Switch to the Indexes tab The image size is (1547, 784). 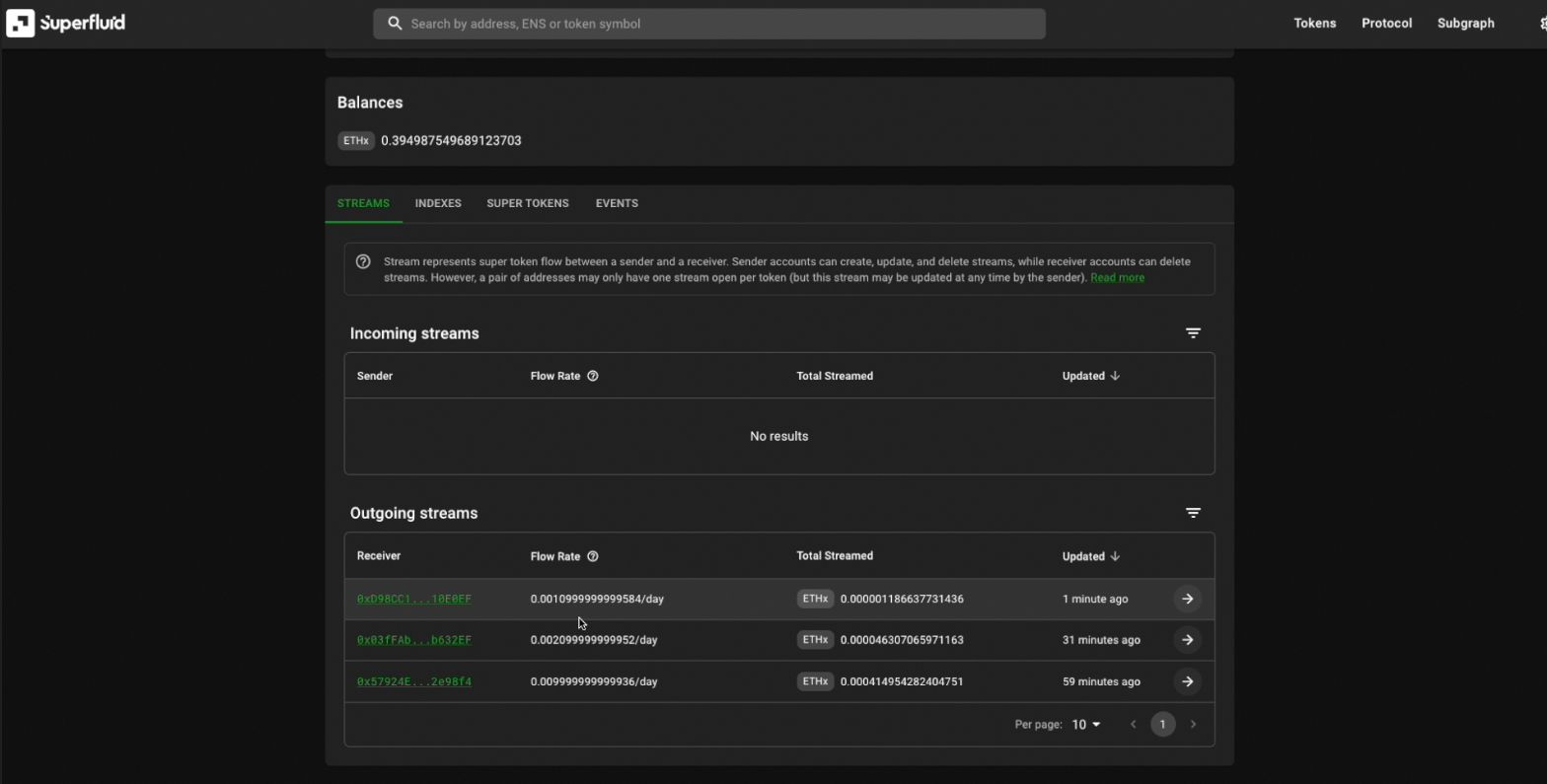[x=438, y=203]
